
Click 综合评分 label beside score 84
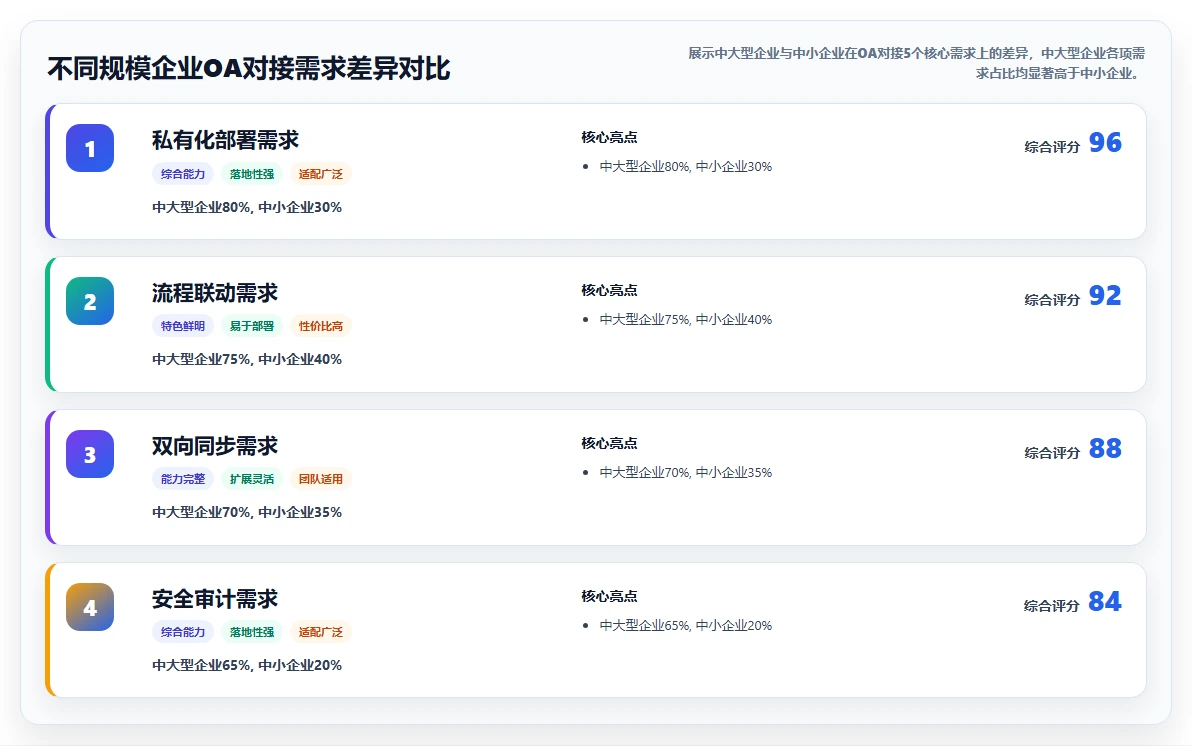point(1051,606)
